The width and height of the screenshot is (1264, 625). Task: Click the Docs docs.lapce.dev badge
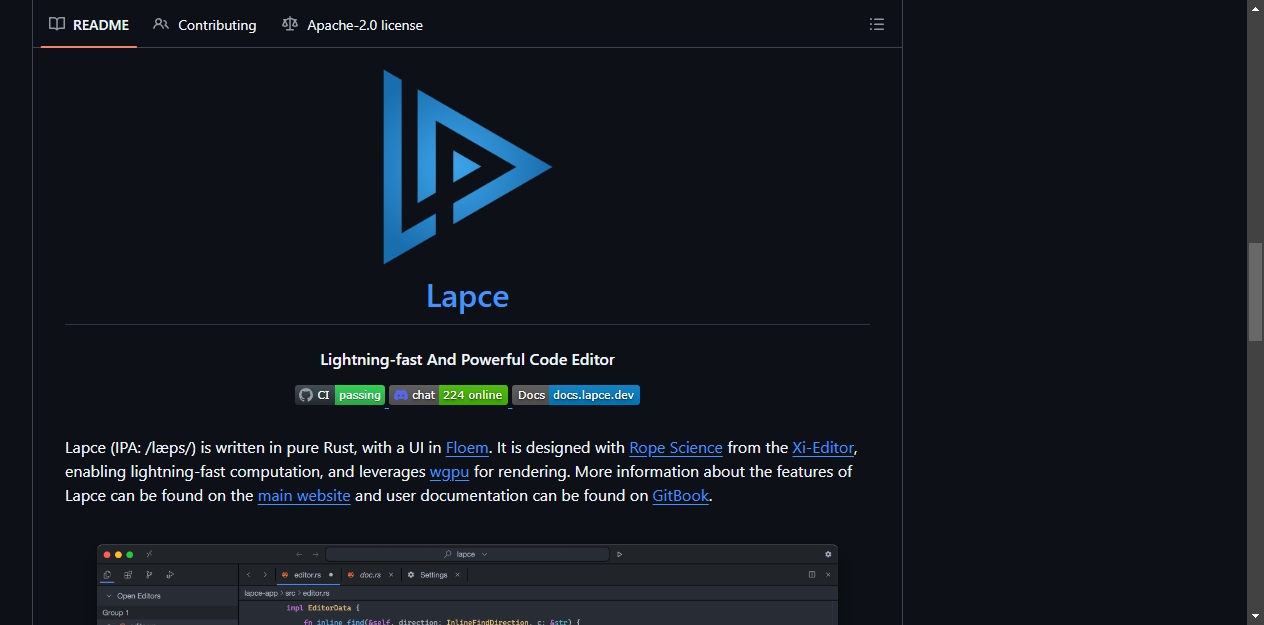576,395
